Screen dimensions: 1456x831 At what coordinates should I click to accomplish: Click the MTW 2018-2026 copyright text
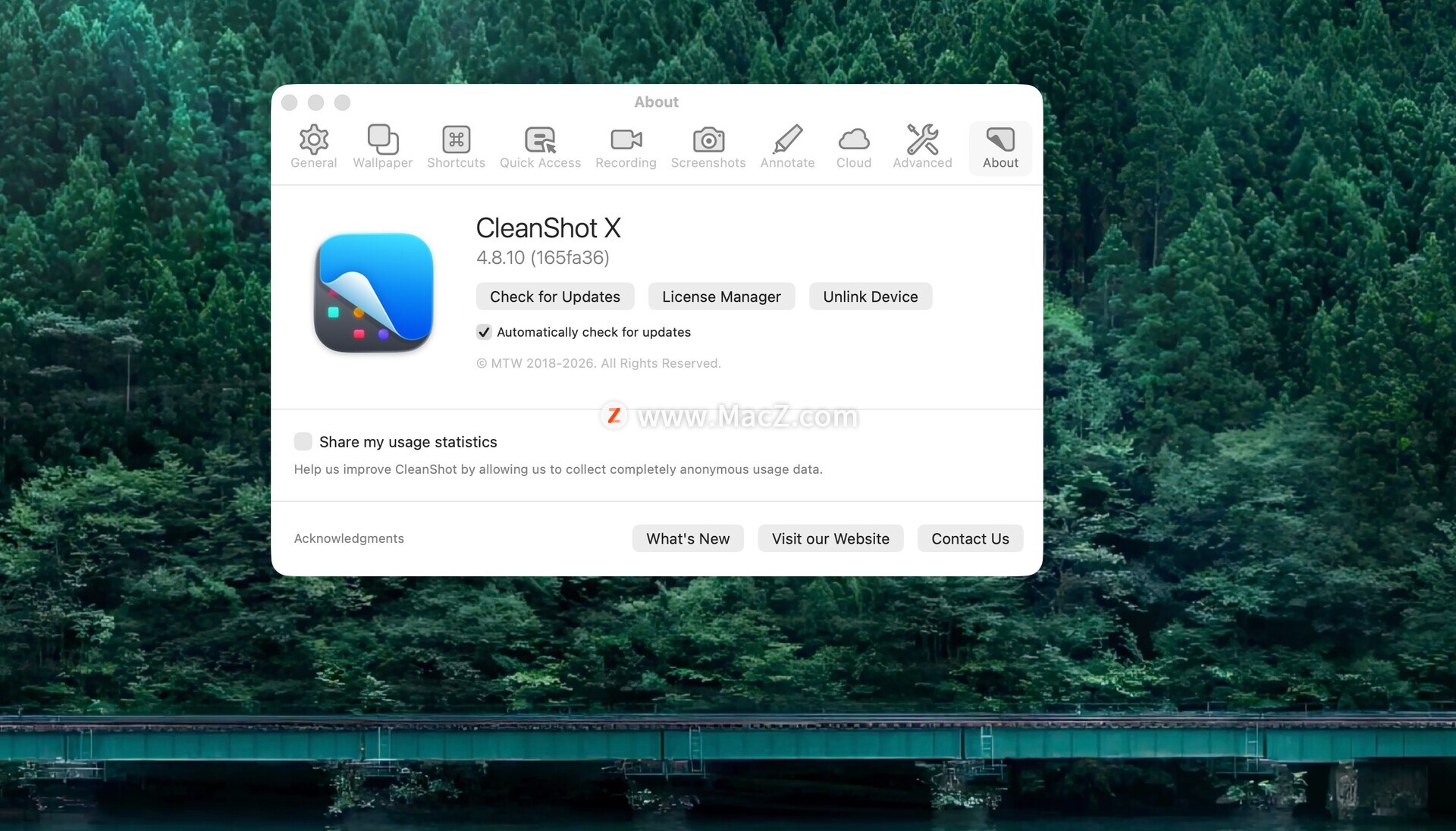click(x=598, y=363)
